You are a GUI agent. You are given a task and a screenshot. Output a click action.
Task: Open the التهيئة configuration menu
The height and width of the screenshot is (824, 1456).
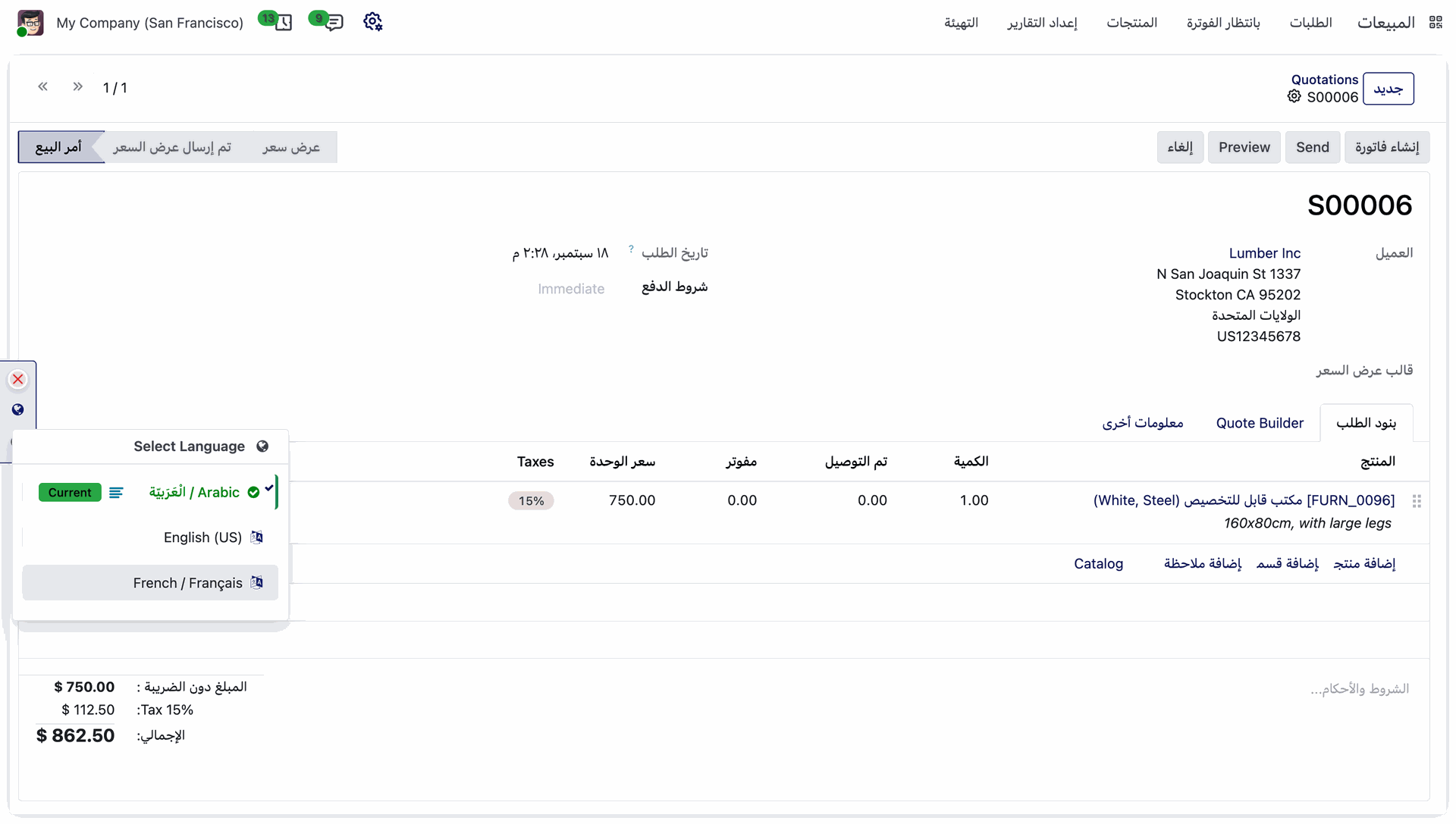pyautogui.click(x=961, y=23)
